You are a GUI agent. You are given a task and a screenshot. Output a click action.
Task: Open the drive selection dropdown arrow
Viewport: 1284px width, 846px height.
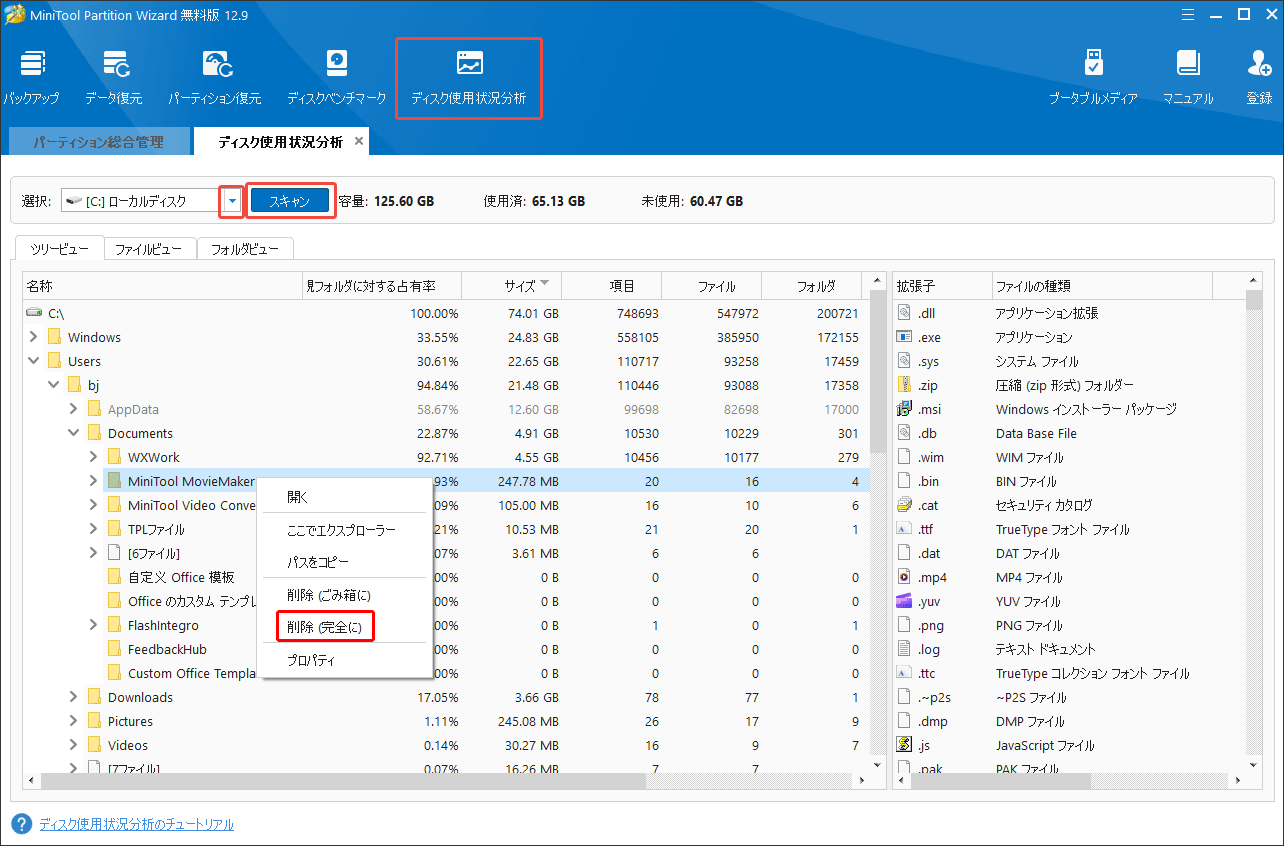click(x=232, y=201)
